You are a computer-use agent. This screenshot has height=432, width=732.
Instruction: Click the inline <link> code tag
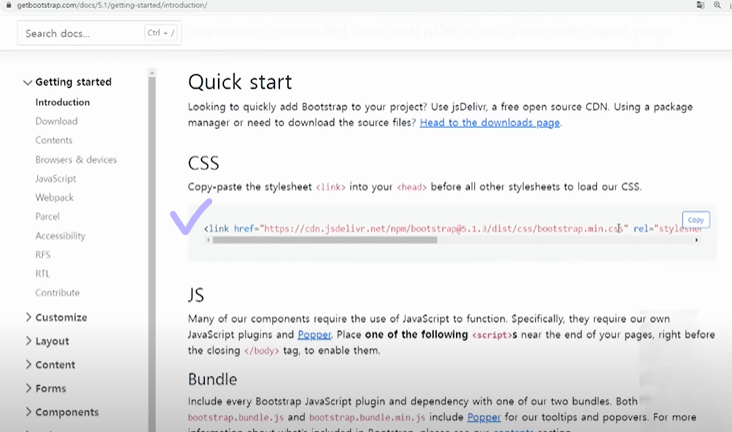331,187
